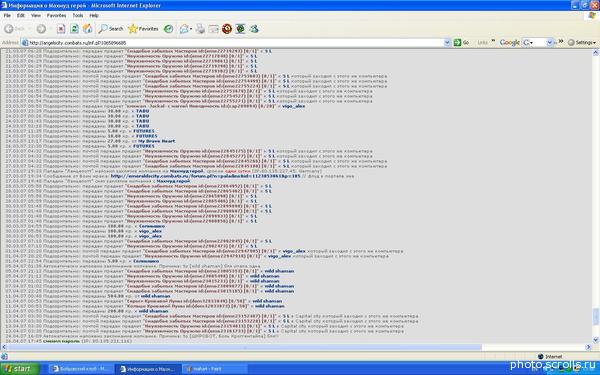Click the green square toolbar icon
This screenshot has width=600, height=375.
[x=240, y=29]
